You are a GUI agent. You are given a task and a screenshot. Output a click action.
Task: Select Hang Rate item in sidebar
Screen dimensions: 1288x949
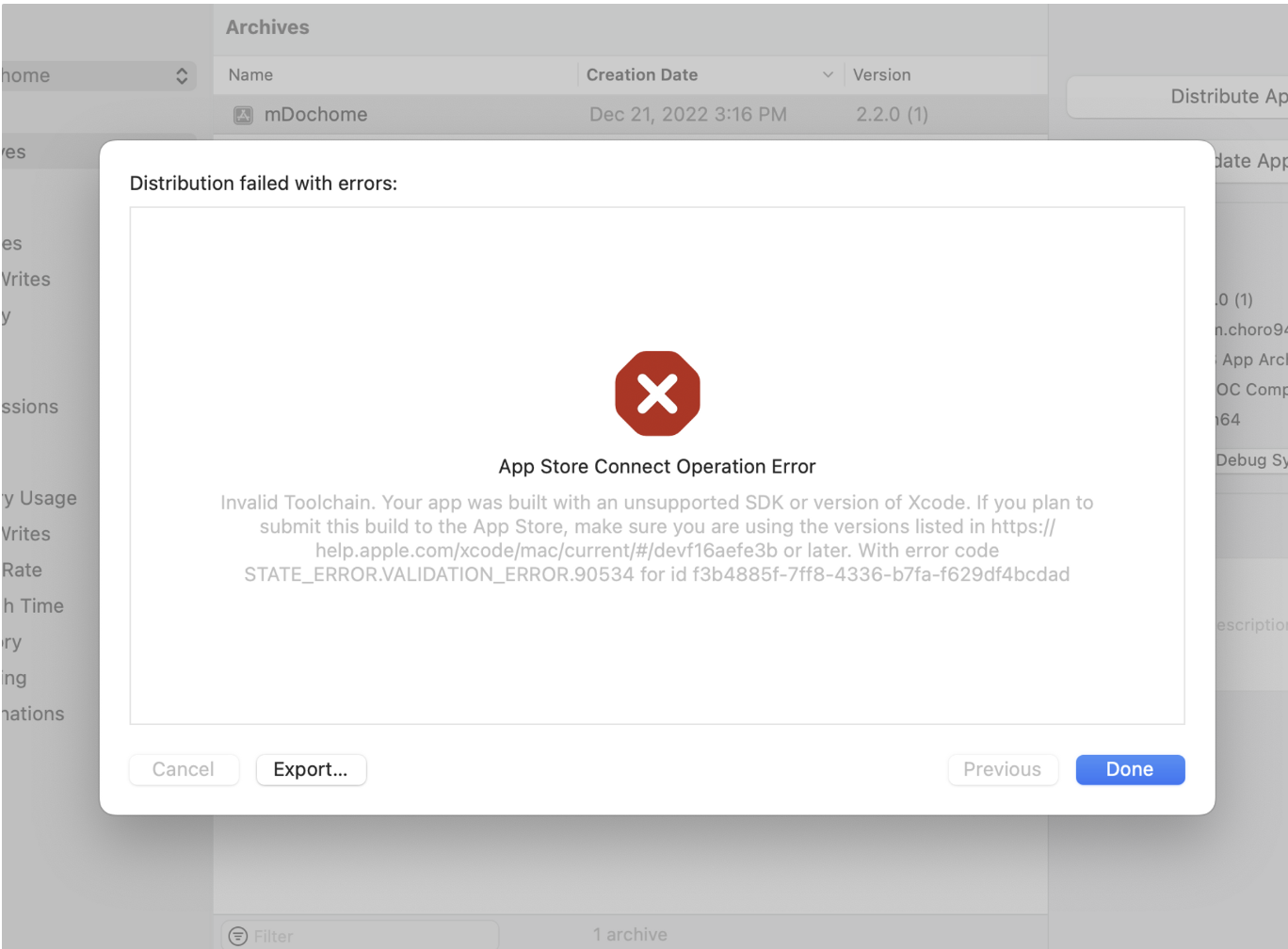pyautogui.click(x=22, y=571)
